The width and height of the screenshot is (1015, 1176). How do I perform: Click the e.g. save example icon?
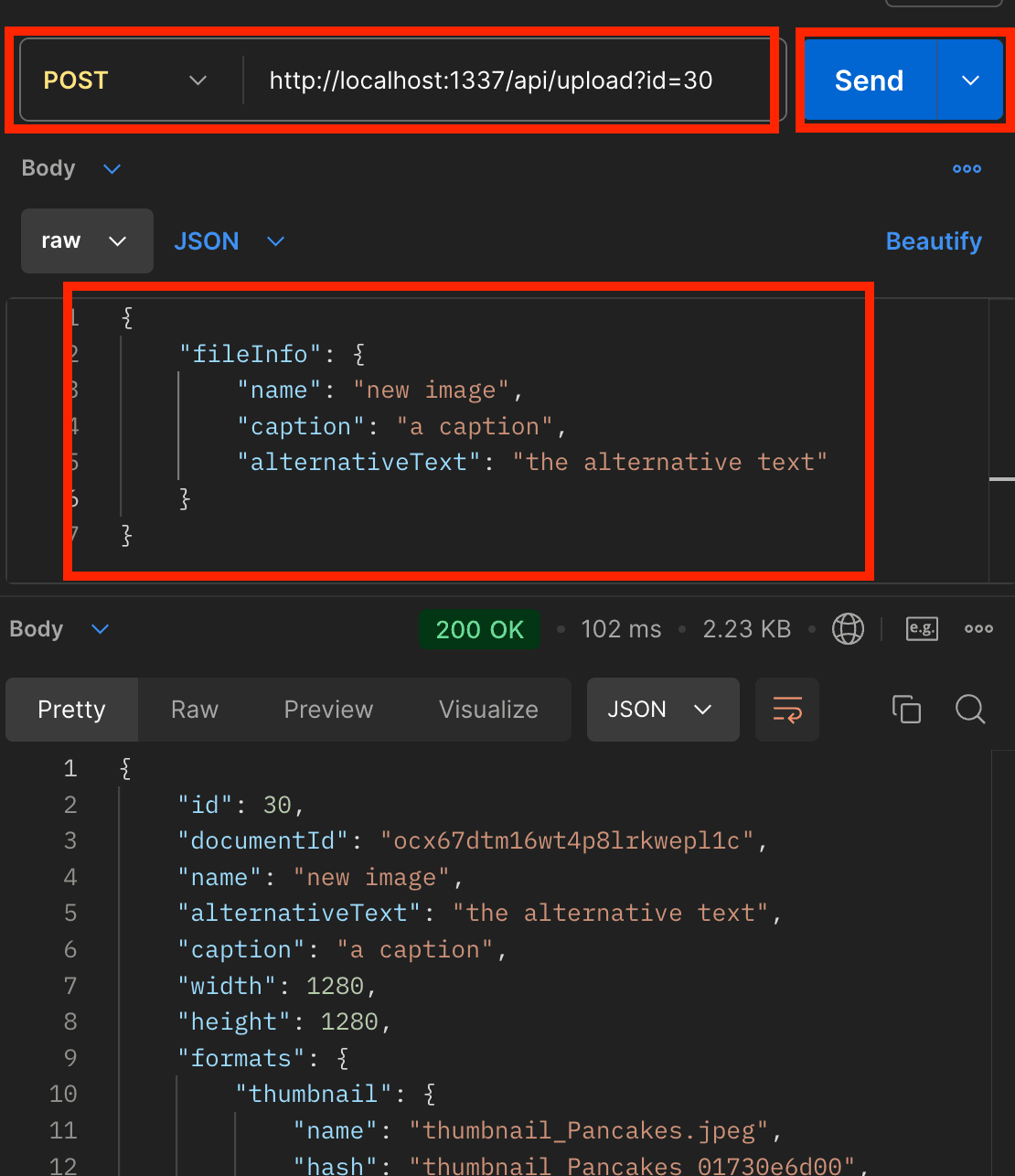[922, 629]
